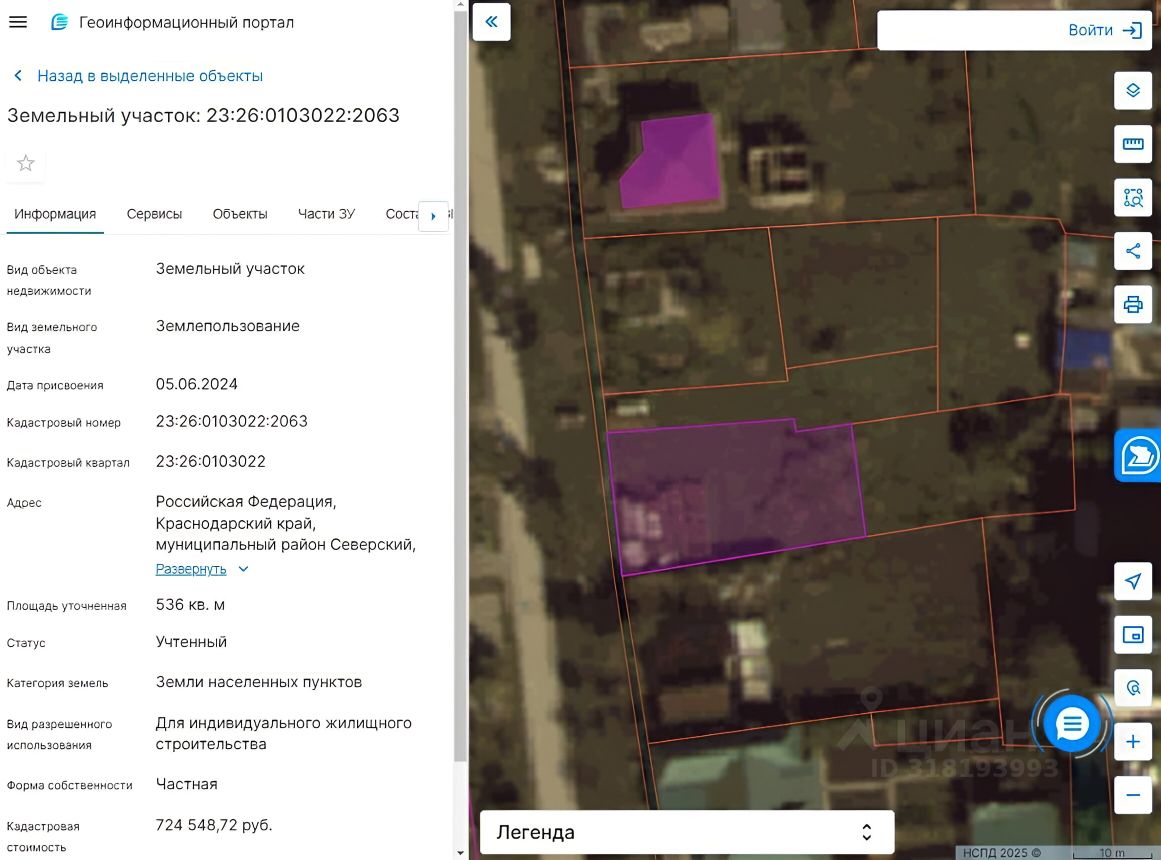Click the НСПД 2025 © attribution text

click(1001, 853)
